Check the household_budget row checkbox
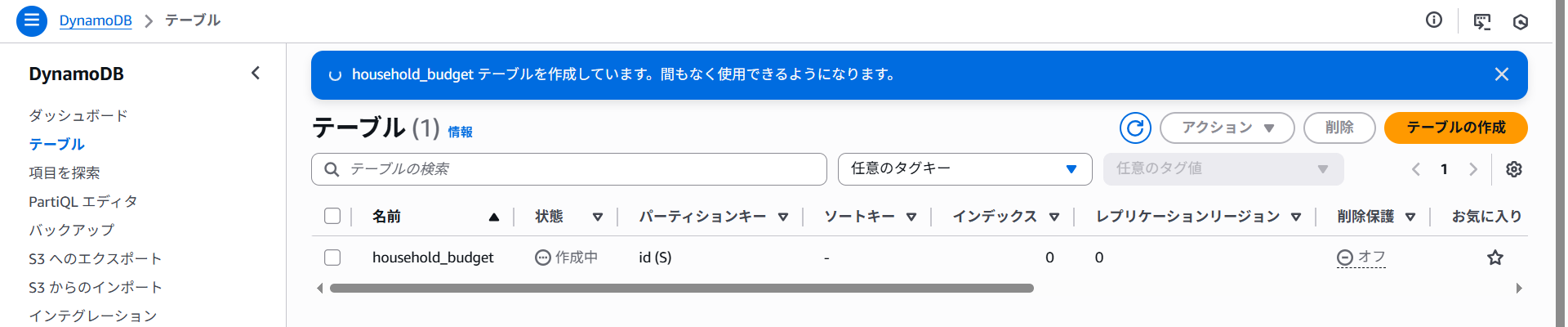The image size is (1568, 327). click(x=332, y=258)
